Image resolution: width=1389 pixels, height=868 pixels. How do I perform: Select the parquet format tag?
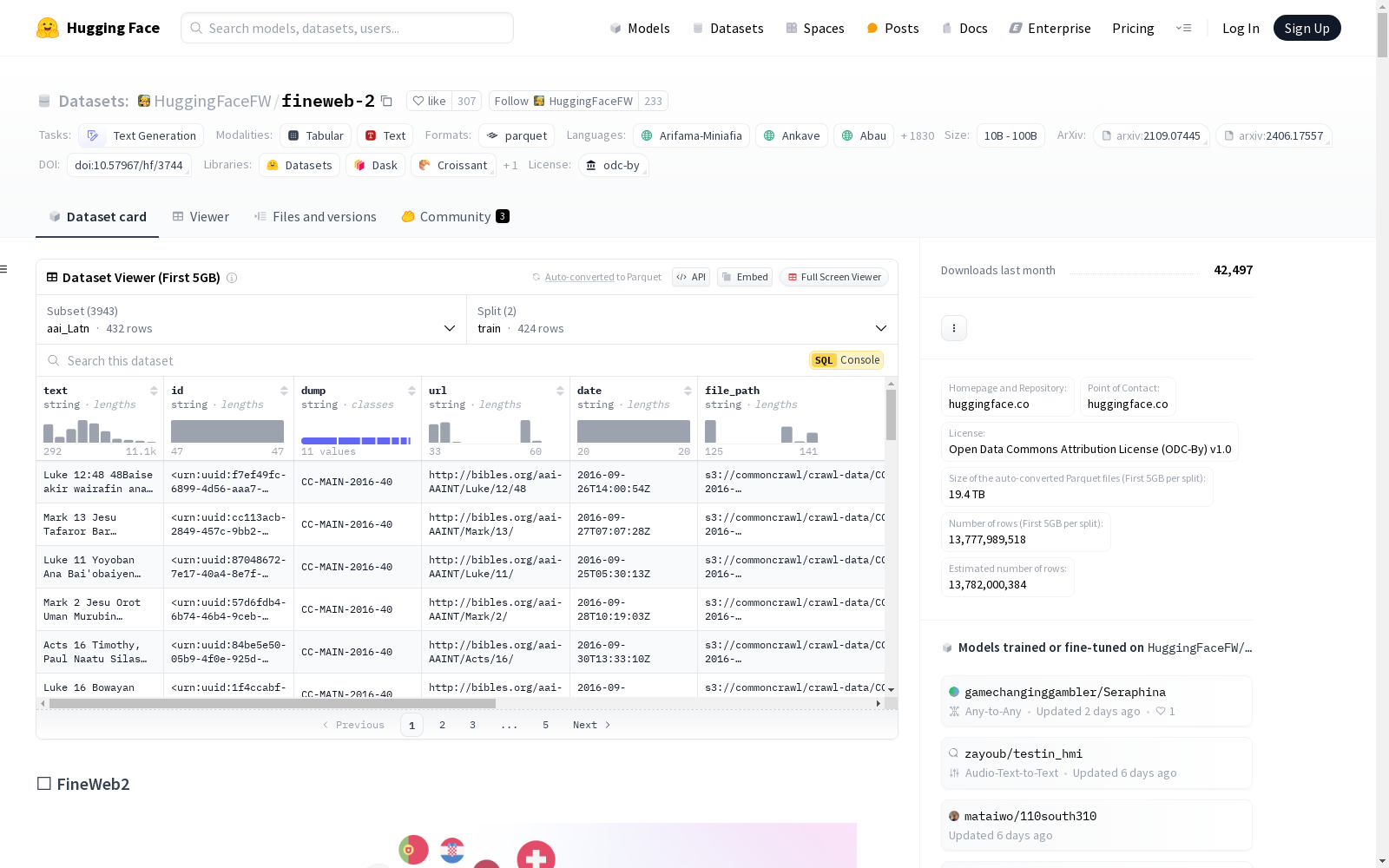[x=517, y=135]
